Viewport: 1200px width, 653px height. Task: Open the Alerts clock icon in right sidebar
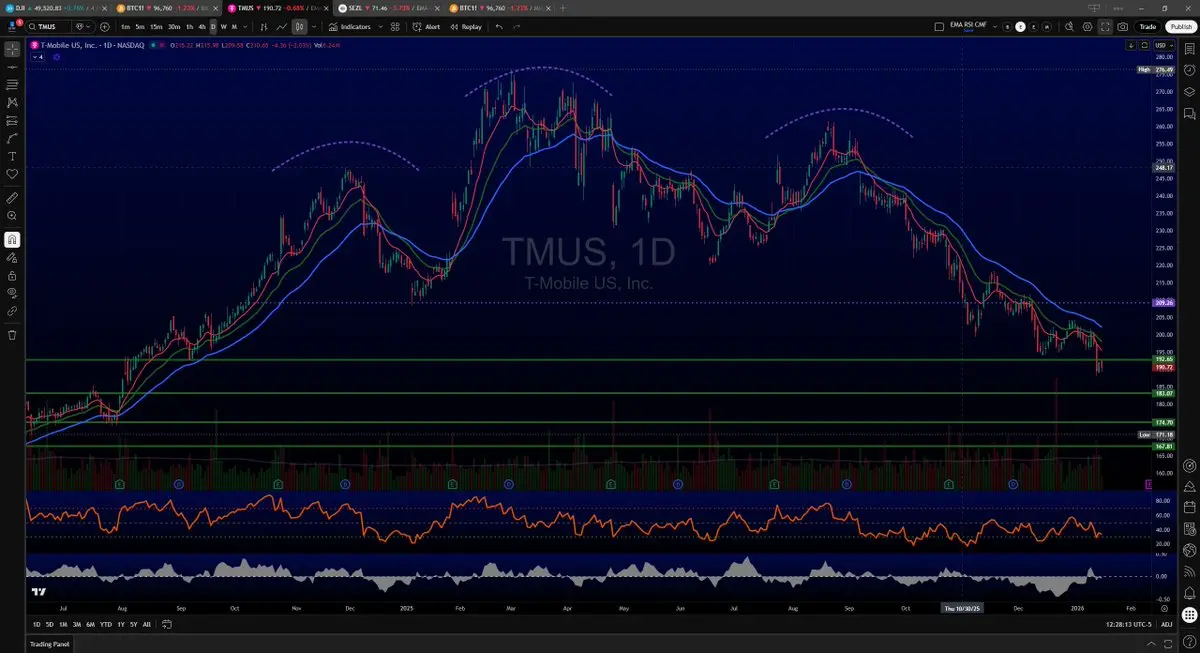1189,70
